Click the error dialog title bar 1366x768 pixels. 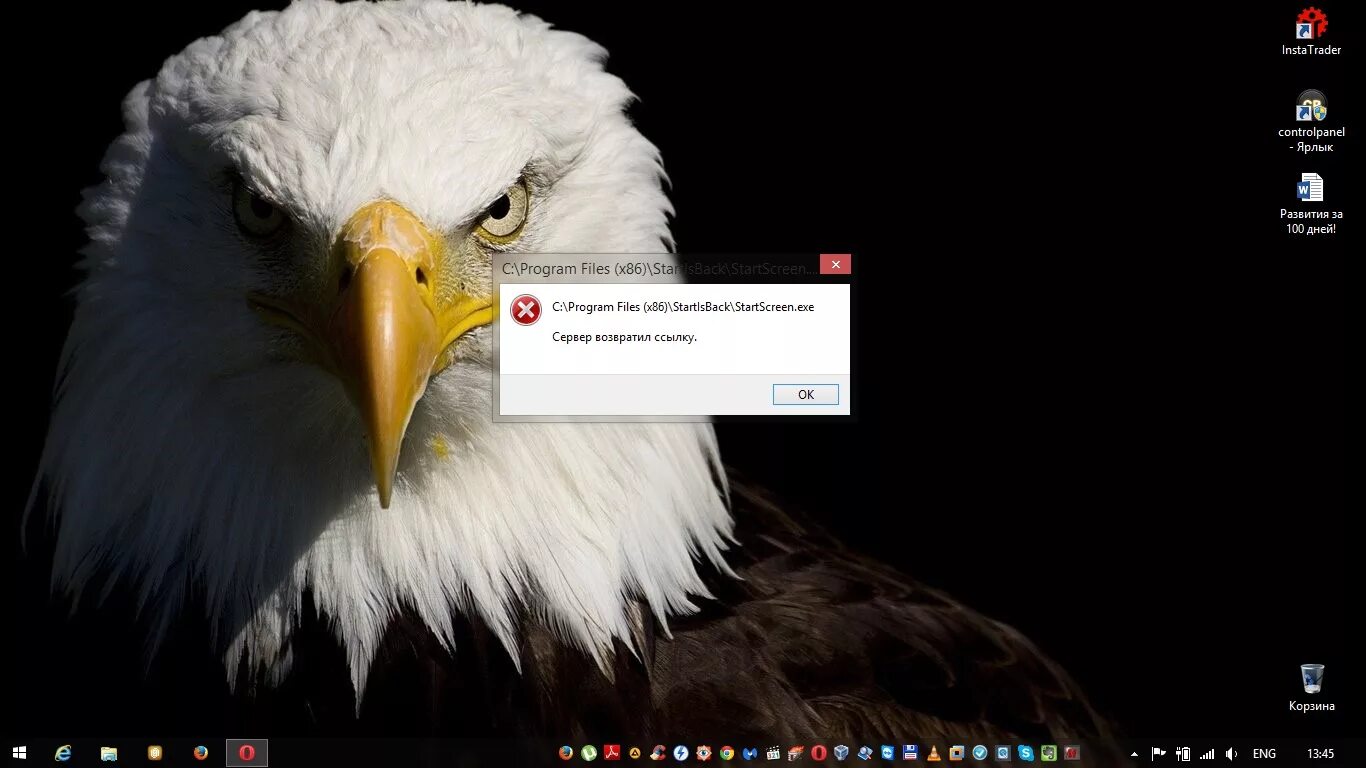click(x=657, y=268)
